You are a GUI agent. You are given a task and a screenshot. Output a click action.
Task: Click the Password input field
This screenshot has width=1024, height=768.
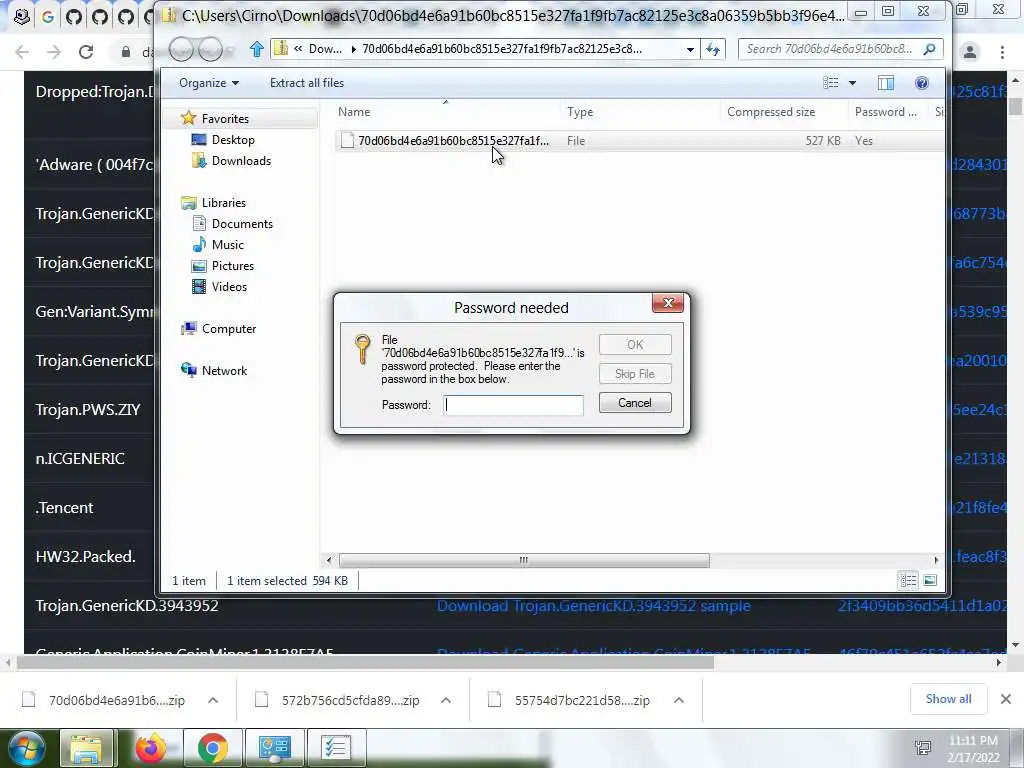coord(513,405)
